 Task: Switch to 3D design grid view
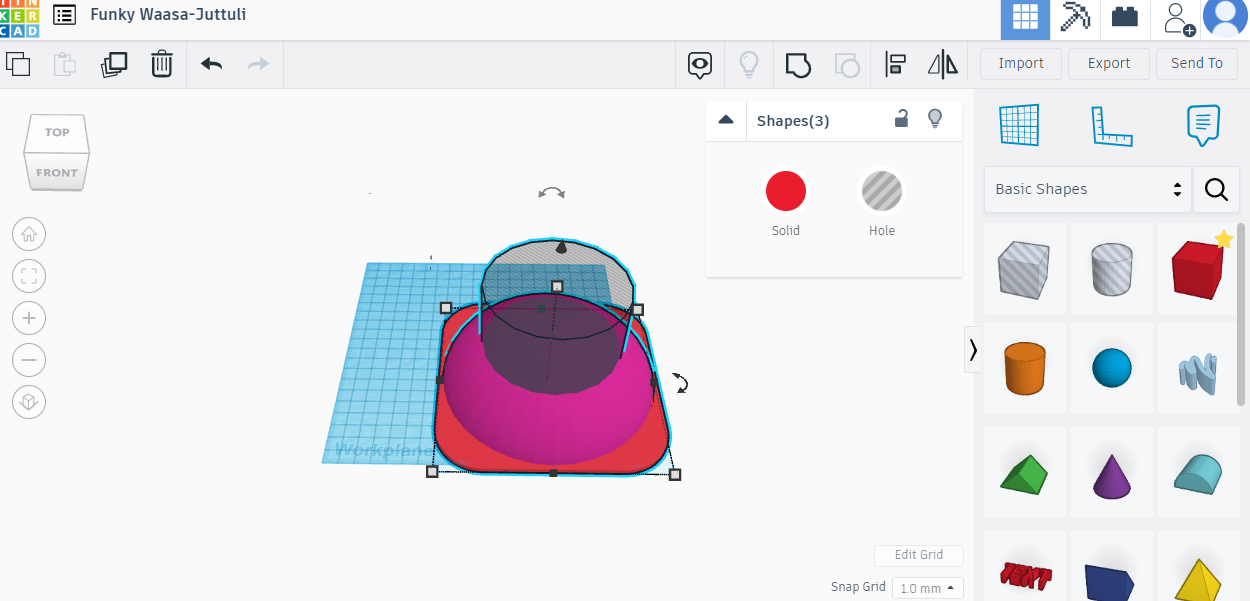pos(1025,19)
